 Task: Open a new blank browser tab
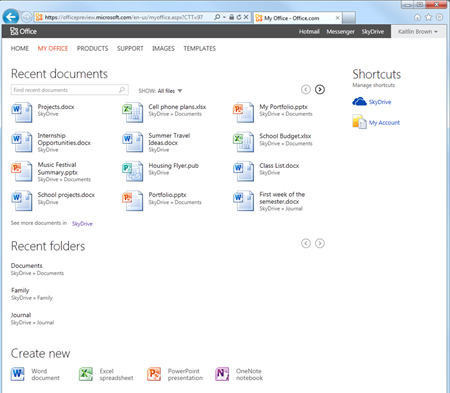[x=349, y=18]
